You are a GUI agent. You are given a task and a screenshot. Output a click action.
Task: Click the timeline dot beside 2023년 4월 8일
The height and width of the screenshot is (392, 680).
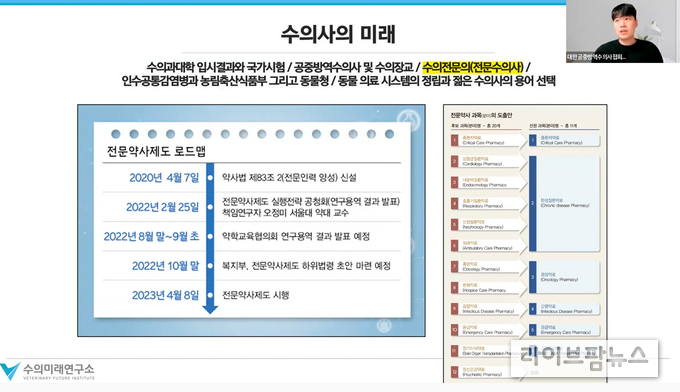(x=210, y=295)
